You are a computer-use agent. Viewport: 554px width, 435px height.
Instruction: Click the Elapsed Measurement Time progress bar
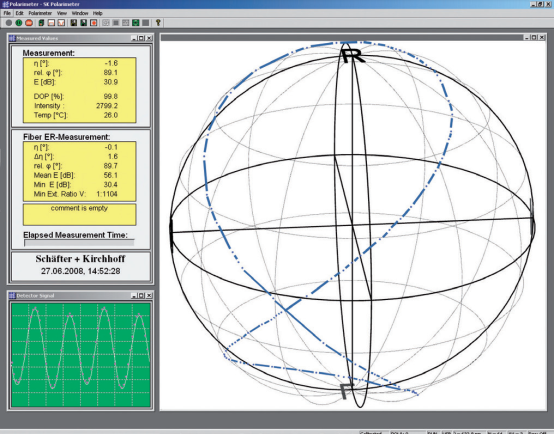[79, 243]
